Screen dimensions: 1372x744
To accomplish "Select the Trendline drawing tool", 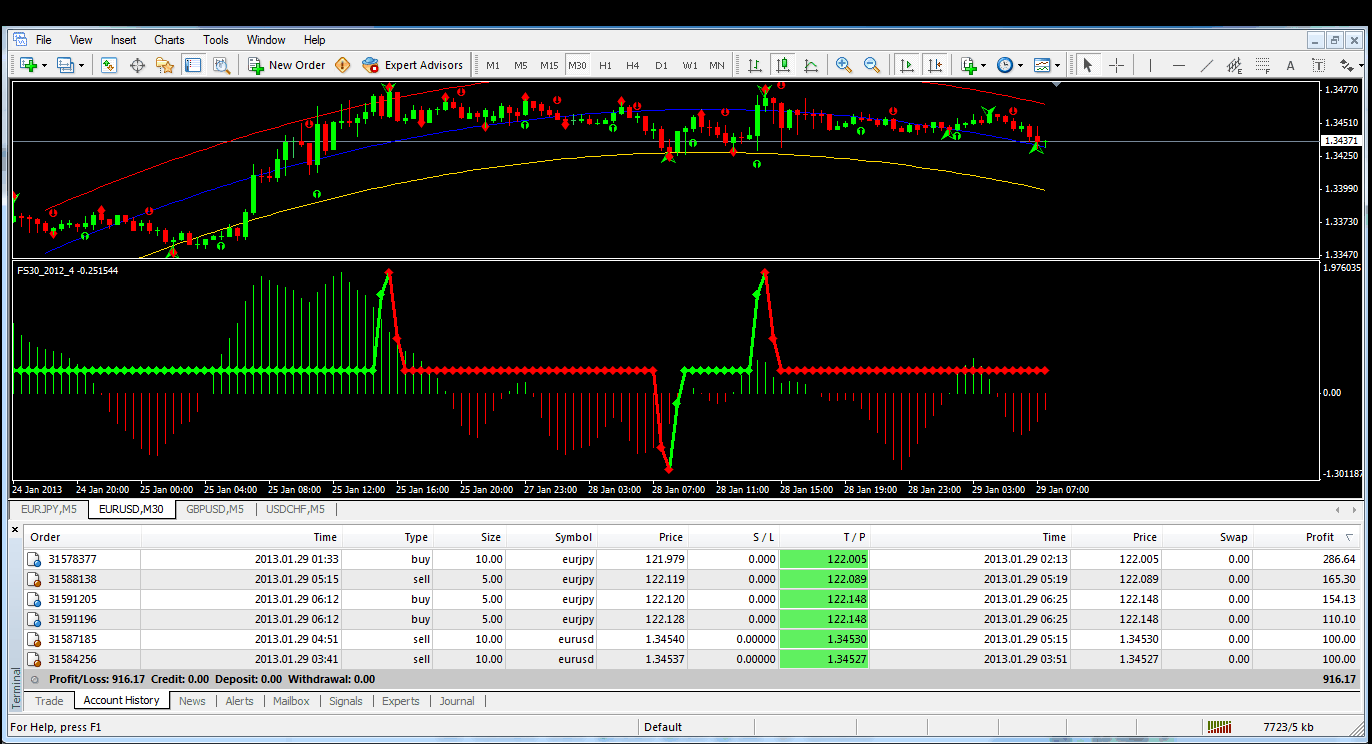I will pos(1206,65).
